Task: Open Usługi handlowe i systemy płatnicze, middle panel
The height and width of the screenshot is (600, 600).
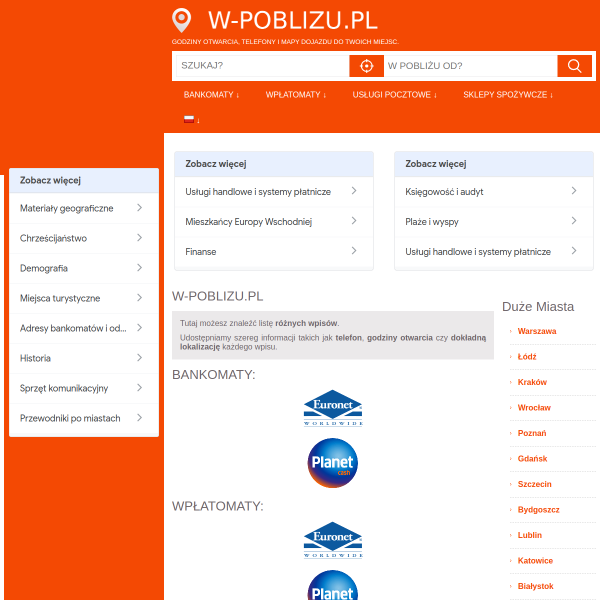Action: click(274, 192)
